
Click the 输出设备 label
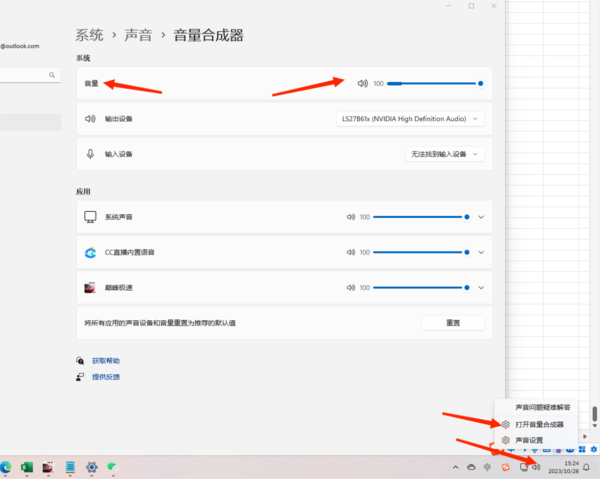(119, 119)
